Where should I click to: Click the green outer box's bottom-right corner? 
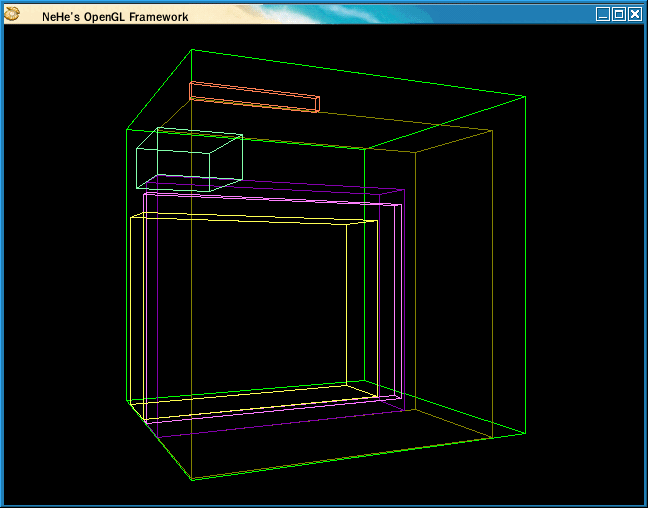coord(525,434)
